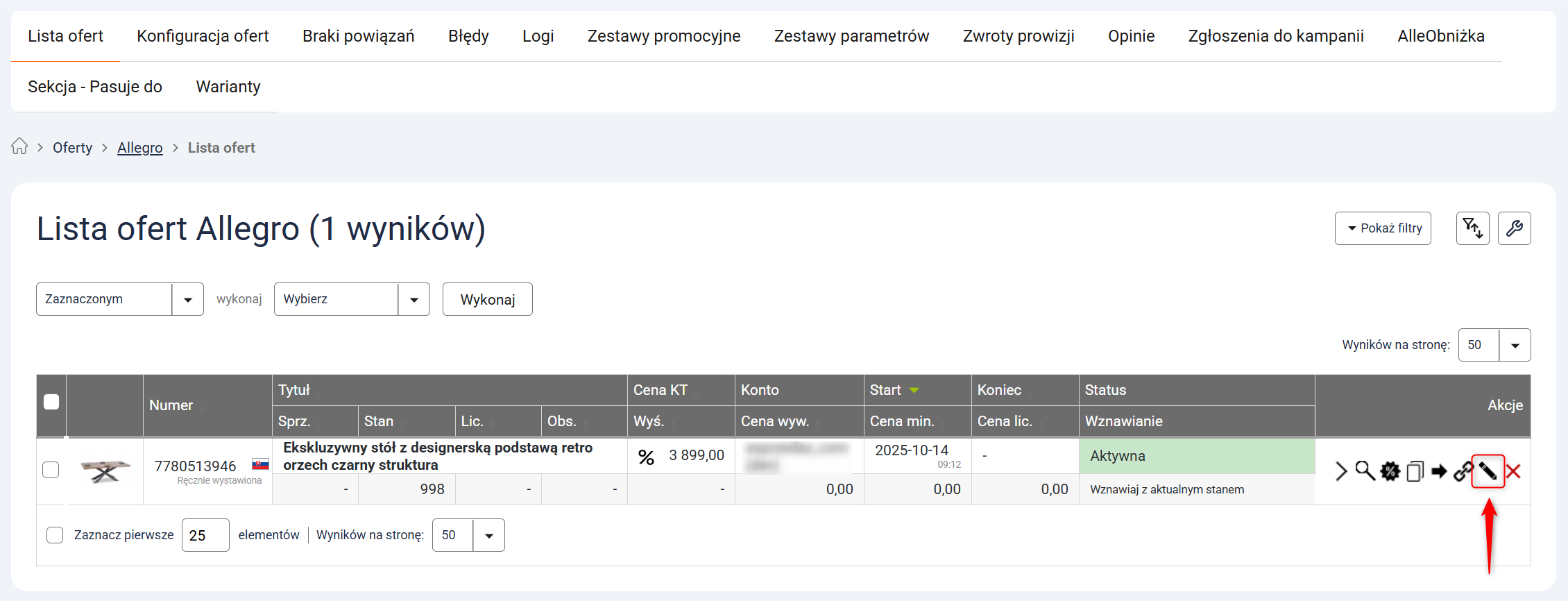Click the pencil edit icon in Akcje
1568x601 pixels.
click(1488, 471)
